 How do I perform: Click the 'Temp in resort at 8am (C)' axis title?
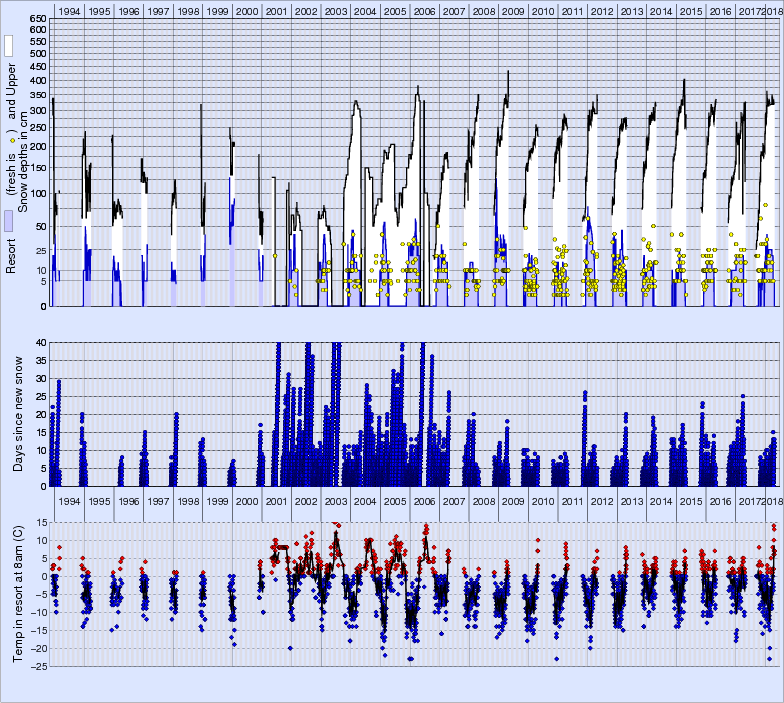point(19,594)
